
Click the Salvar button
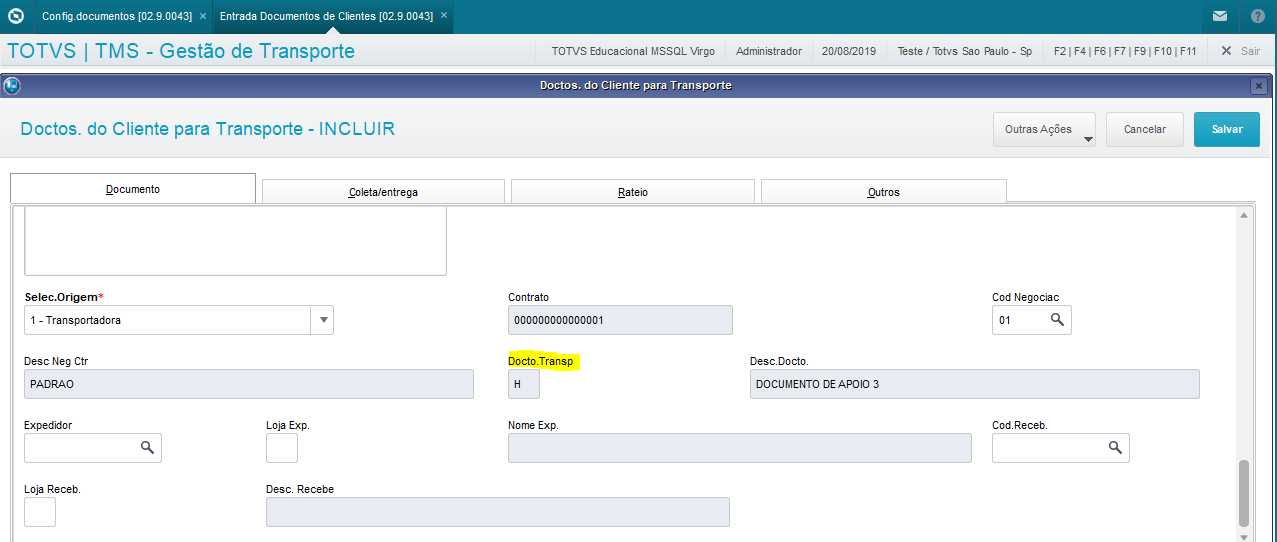pyautogui.click(x=1227, y=129)
